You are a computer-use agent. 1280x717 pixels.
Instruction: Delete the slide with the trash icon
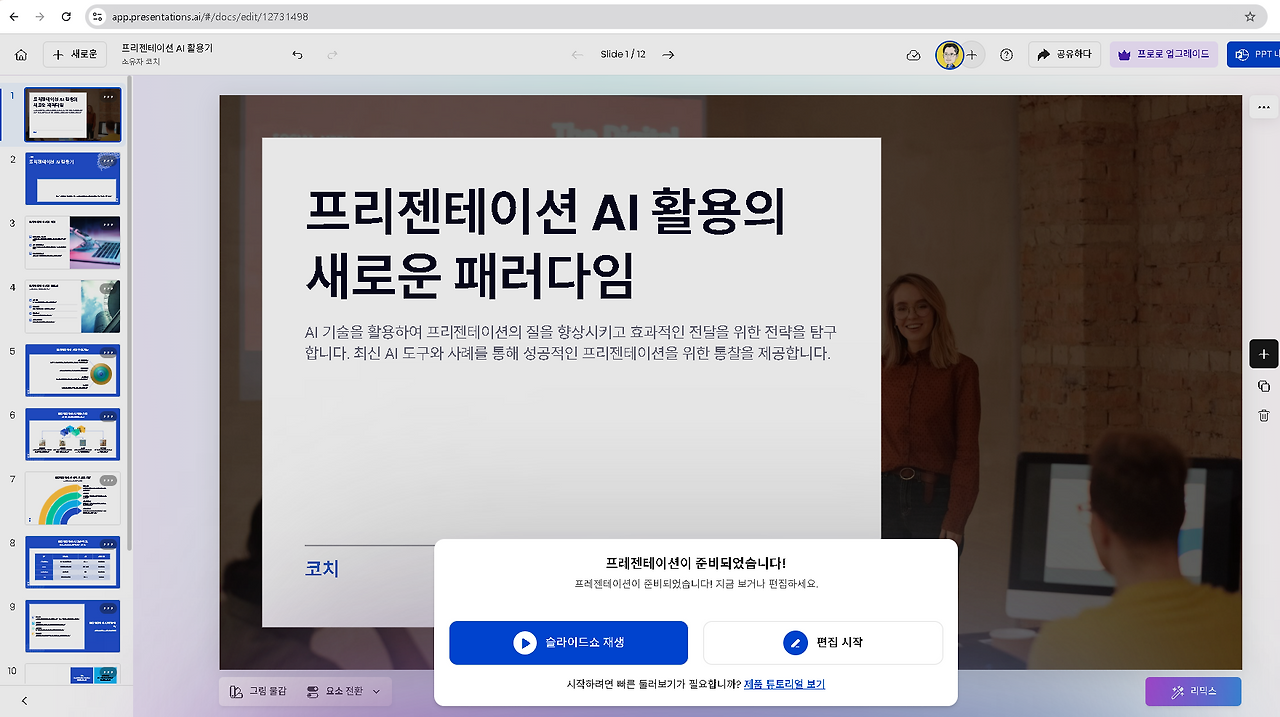pyautogui.click(x=1263, y=414)
